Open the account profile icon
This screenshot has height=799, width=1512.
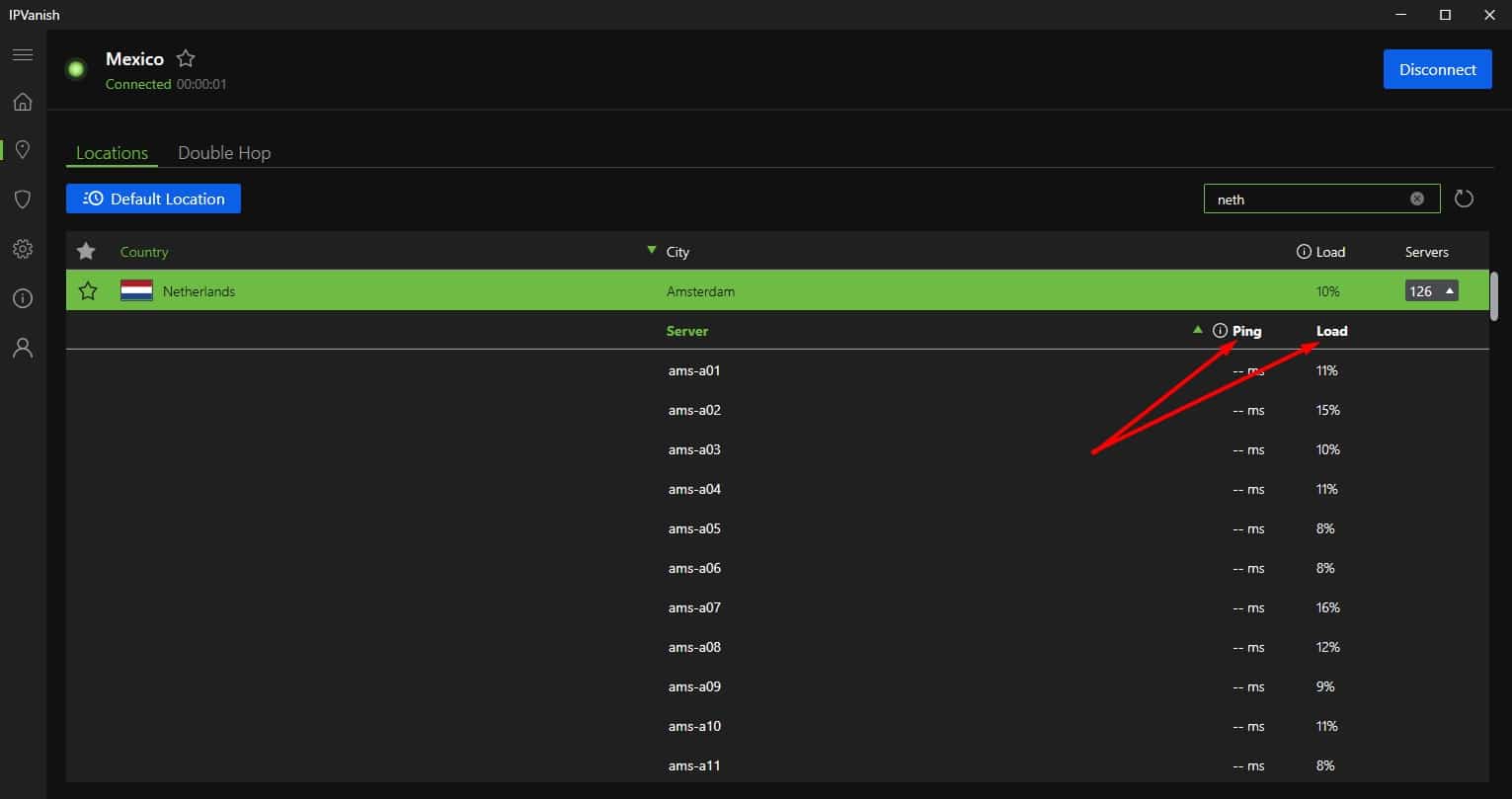[23, 348]
